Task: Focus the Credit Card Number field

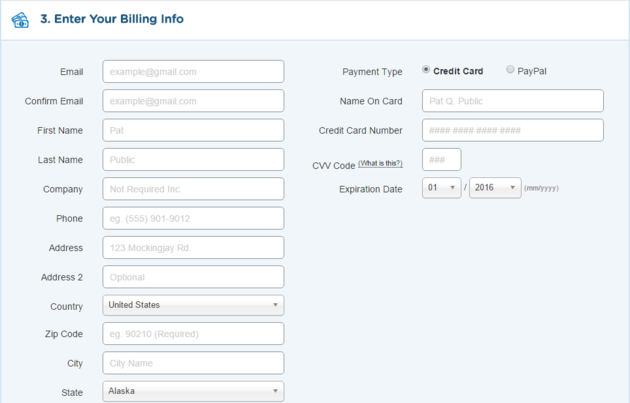Action: pyautogui.click(x=513, y=130)
